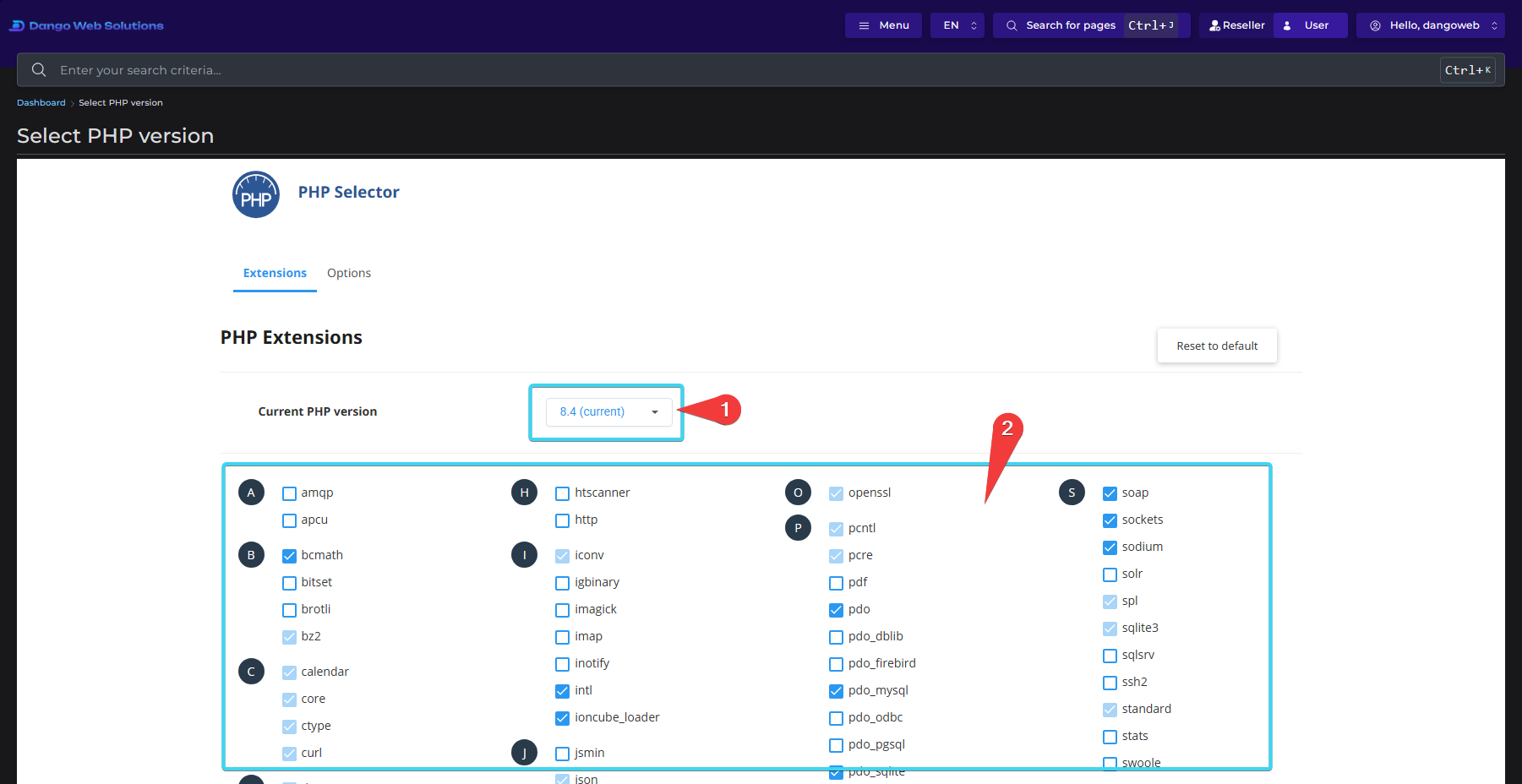Enable the igbinary extension checkbox
The image size is (1522, 784).
[x=562, y=583]
